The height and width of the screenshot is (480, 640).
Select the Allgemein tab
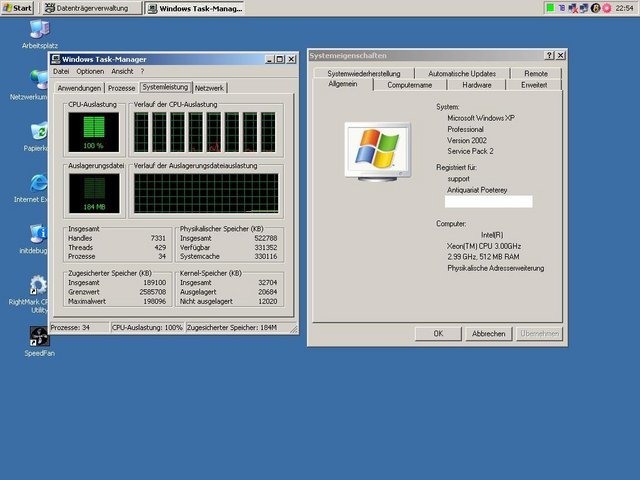(x=343, y=84)
